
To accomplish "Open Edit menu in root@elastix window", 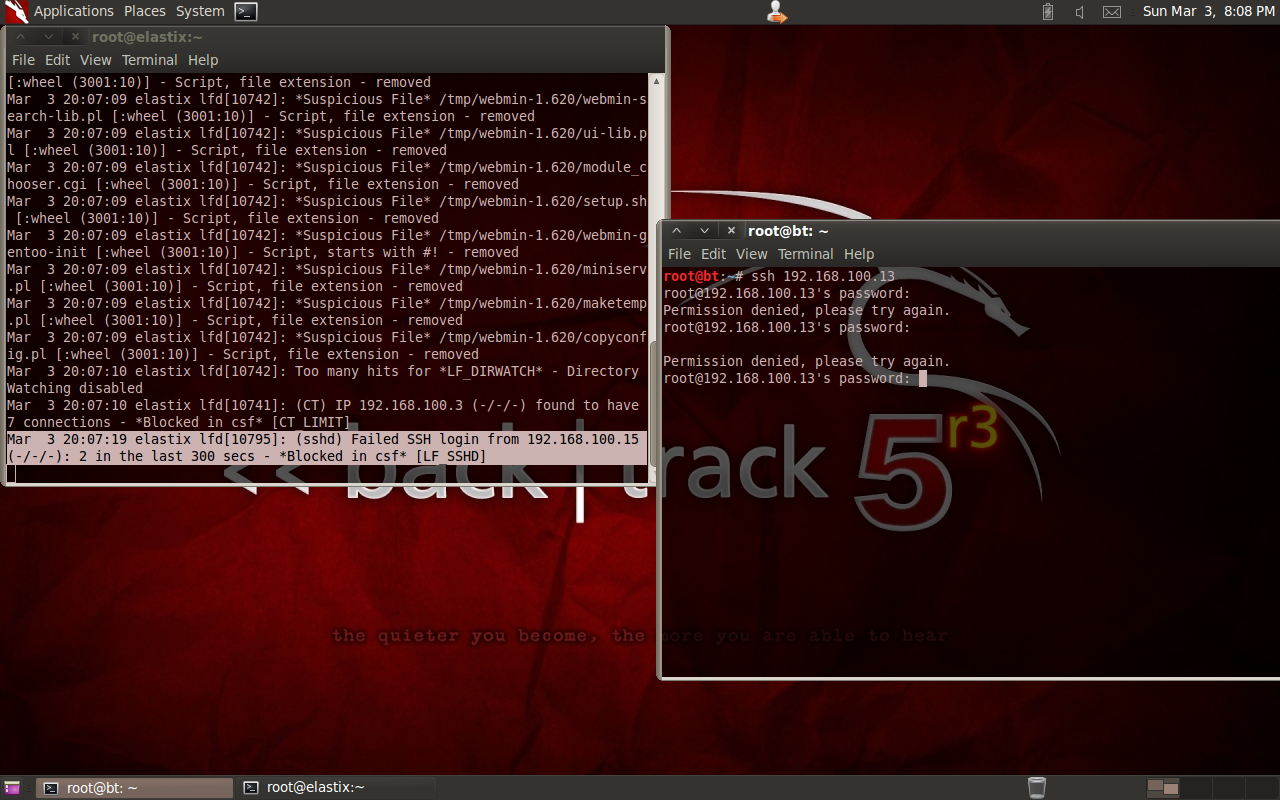I will [58, 60].
